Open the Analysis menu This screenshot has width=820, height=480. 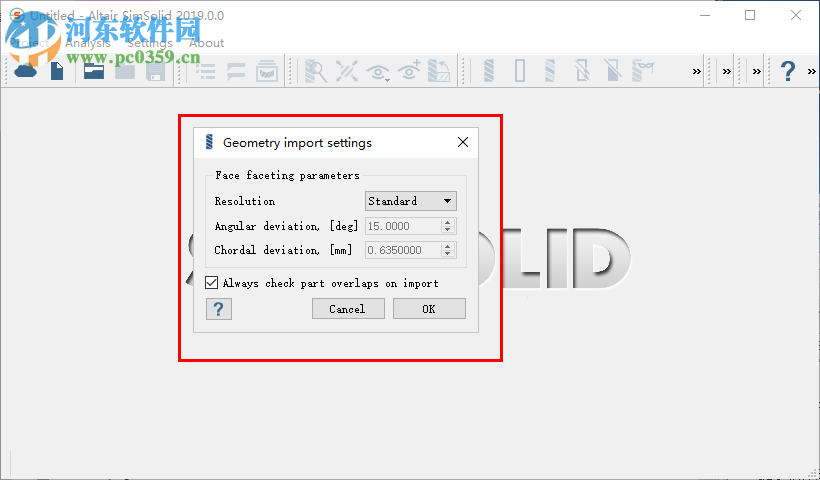click(88, 43)
